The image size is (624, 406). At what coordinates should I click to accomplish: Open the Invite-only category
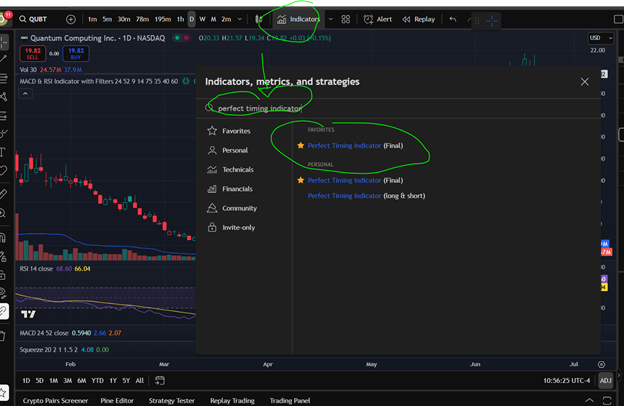pyautogui.click(x=231, y=228)
